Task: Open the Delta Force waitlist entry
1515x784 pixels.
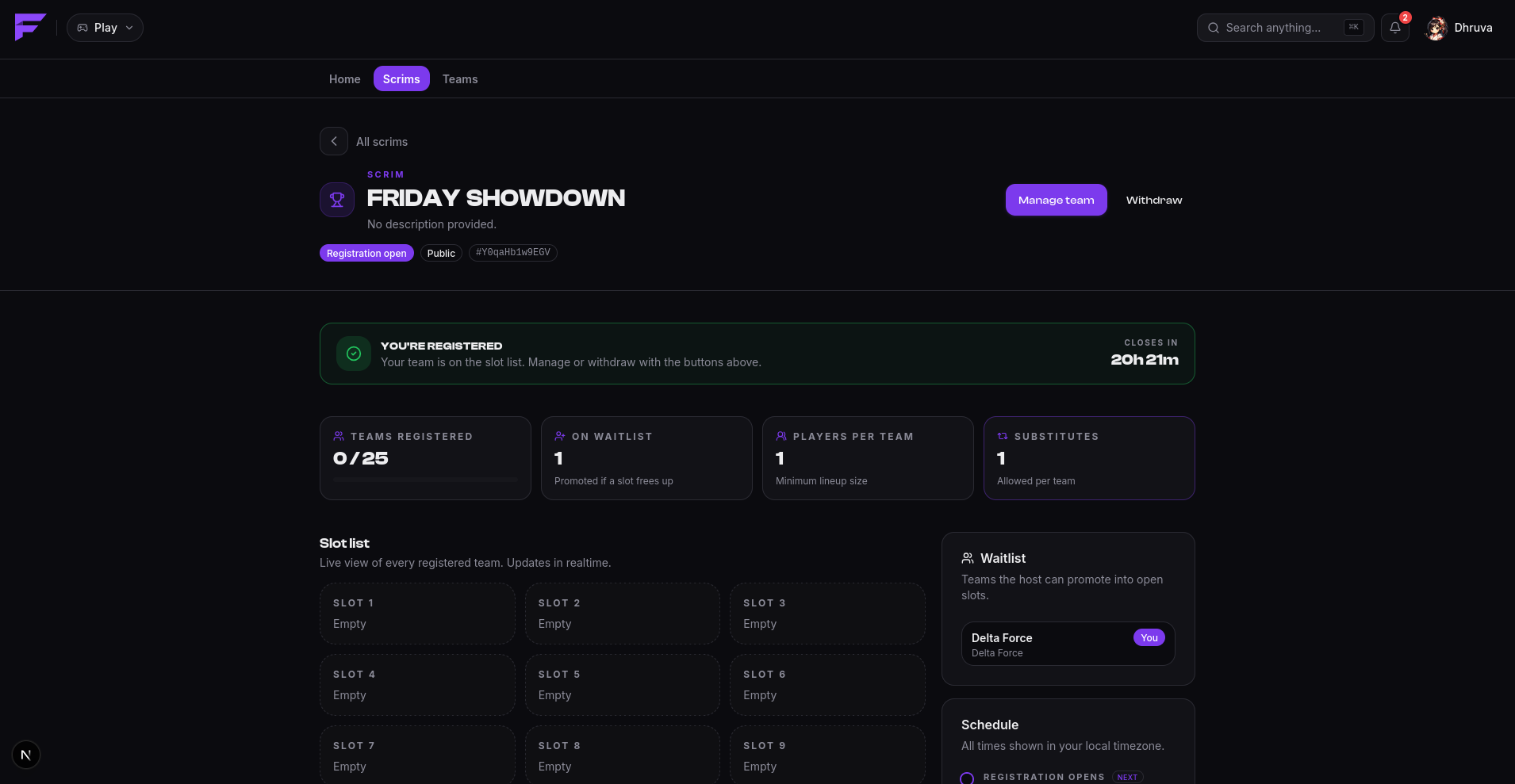Action: click(1068, 644)
